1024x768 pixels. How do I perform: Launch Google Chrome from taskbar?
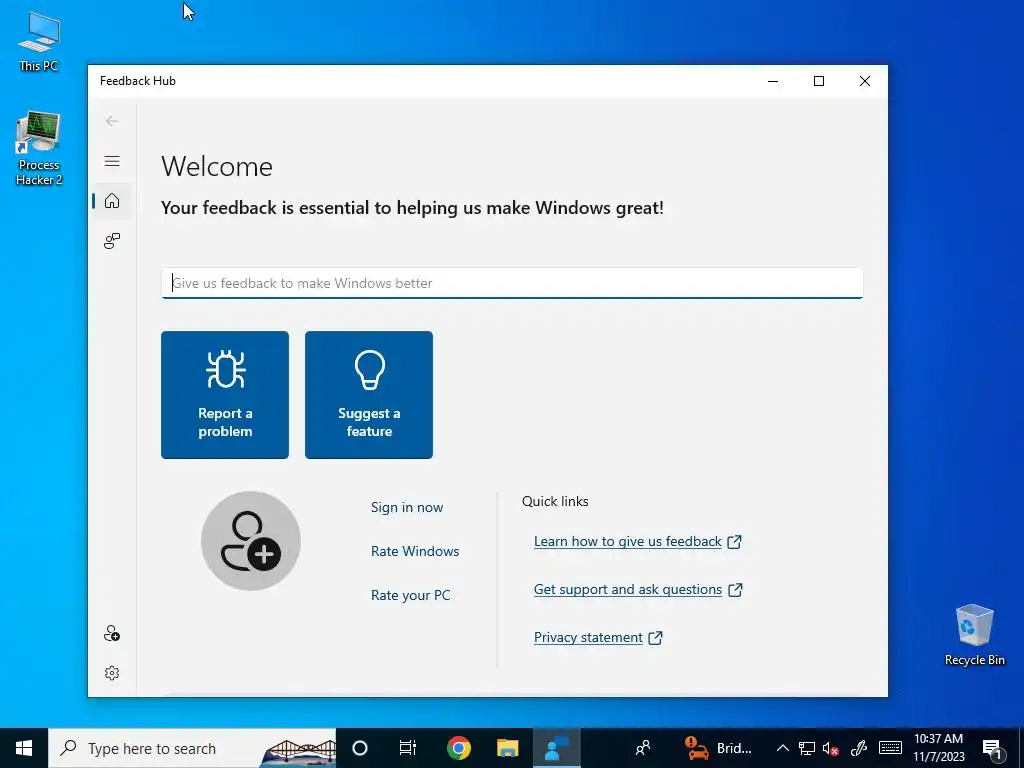click(458, 748)
